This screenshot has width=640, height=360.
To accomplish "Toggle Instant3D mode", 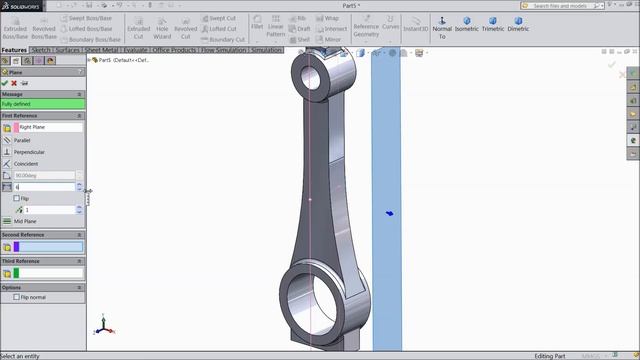I will pos(416,24).
